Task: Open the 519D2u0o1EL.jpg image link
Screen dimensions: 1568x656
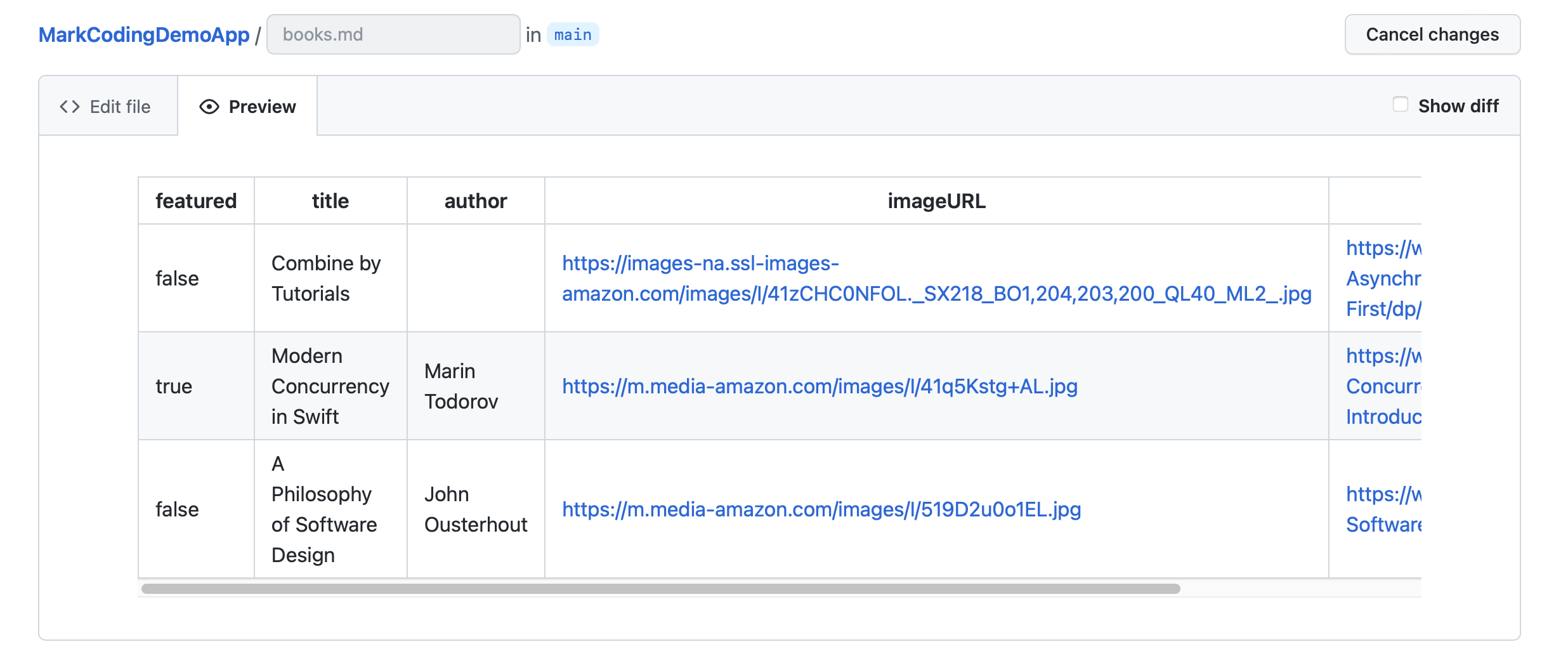Action: click(x=821, y=509)
